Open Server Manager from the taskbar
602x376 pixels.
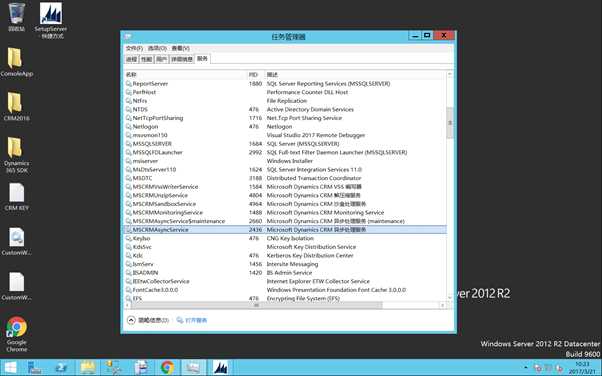click(35, 368)
